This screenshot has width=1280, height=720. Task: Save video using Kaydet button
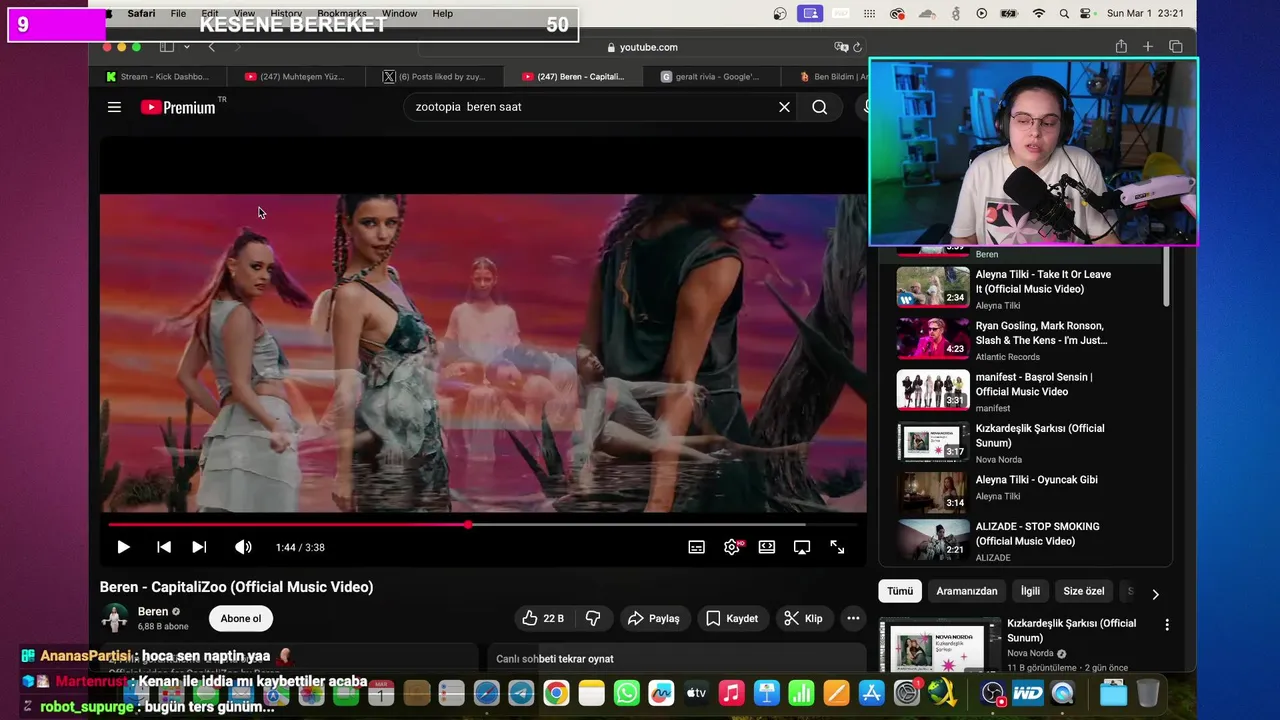(x=732, y=618)
